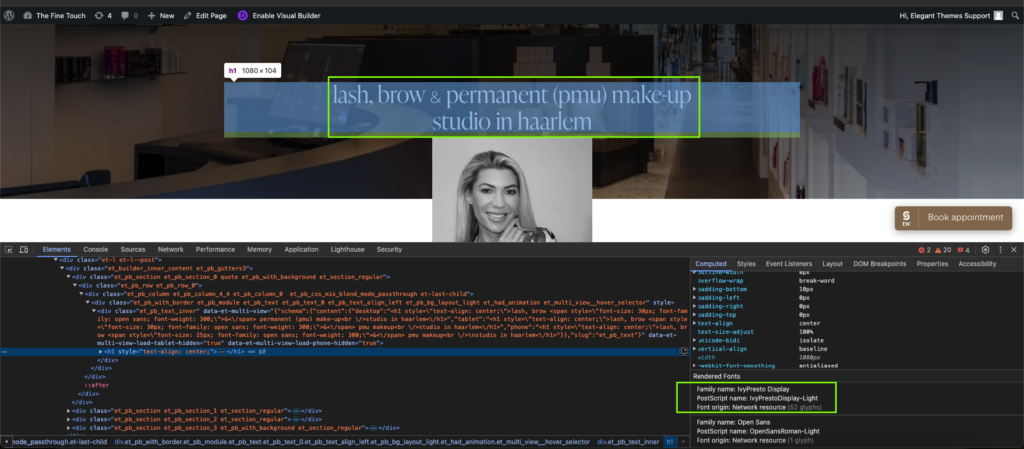Open DevTools three-dot customize menu
Image resolution: width=1024 pixels, height=449 pixels.
pyautogui.click(x=1000, y=249)
